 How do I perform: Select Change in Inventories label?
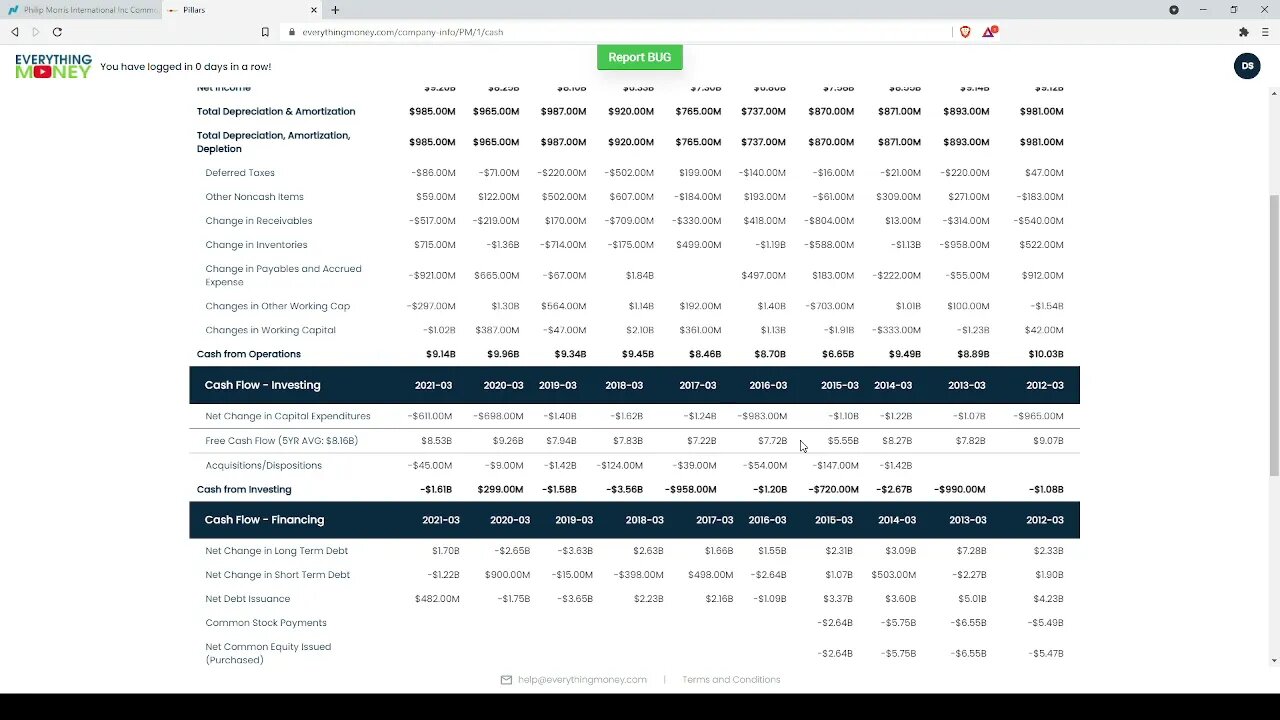click(x=256, y=245)
